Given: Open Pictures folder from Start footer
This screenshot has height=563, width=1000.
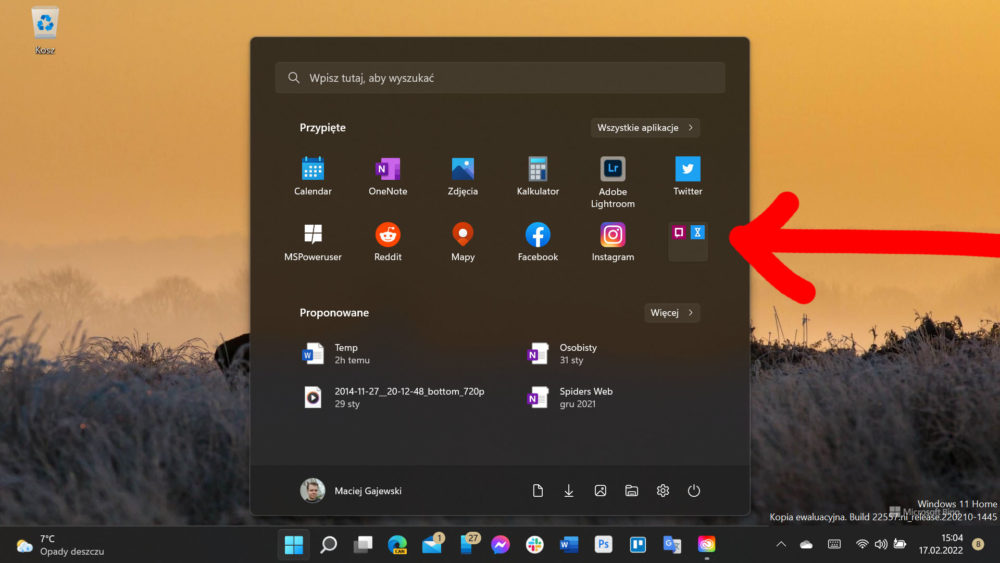Looking at the screenshot, I should click(x=600, y=490).
